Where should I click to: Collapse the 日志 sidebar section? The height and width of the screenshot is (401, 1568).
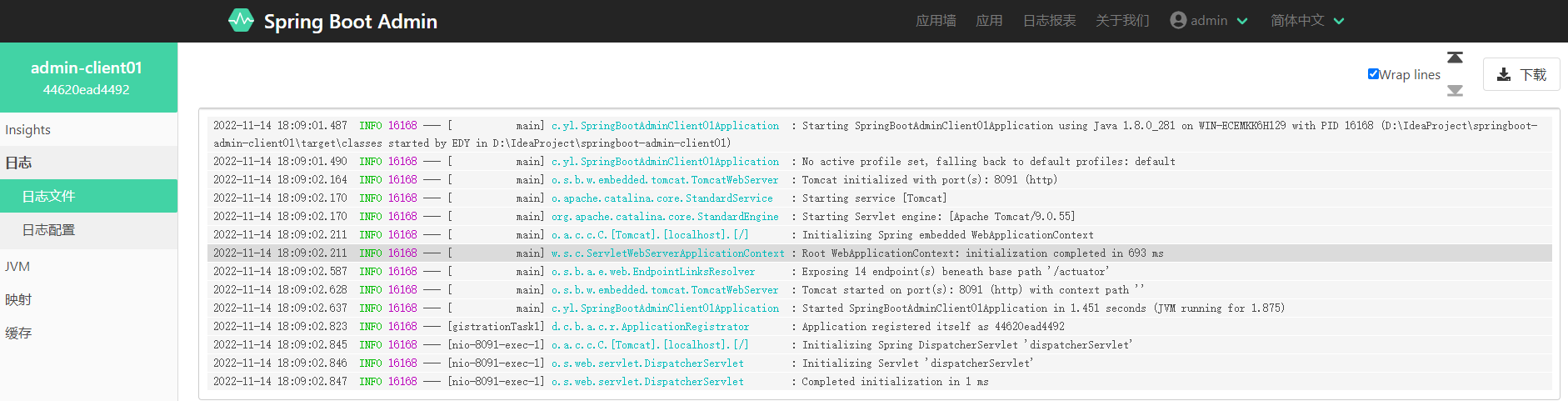(18, 163)
